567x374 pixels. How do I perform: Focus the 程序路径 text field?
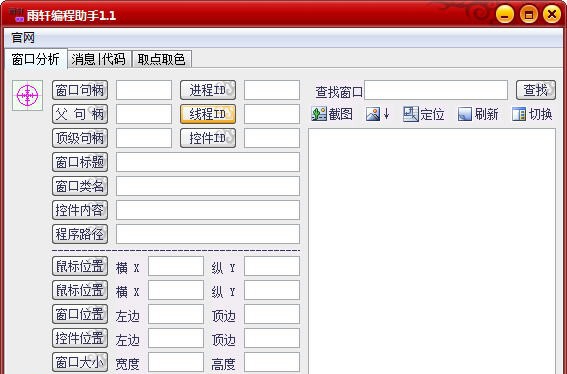click(x=208, y=234)
